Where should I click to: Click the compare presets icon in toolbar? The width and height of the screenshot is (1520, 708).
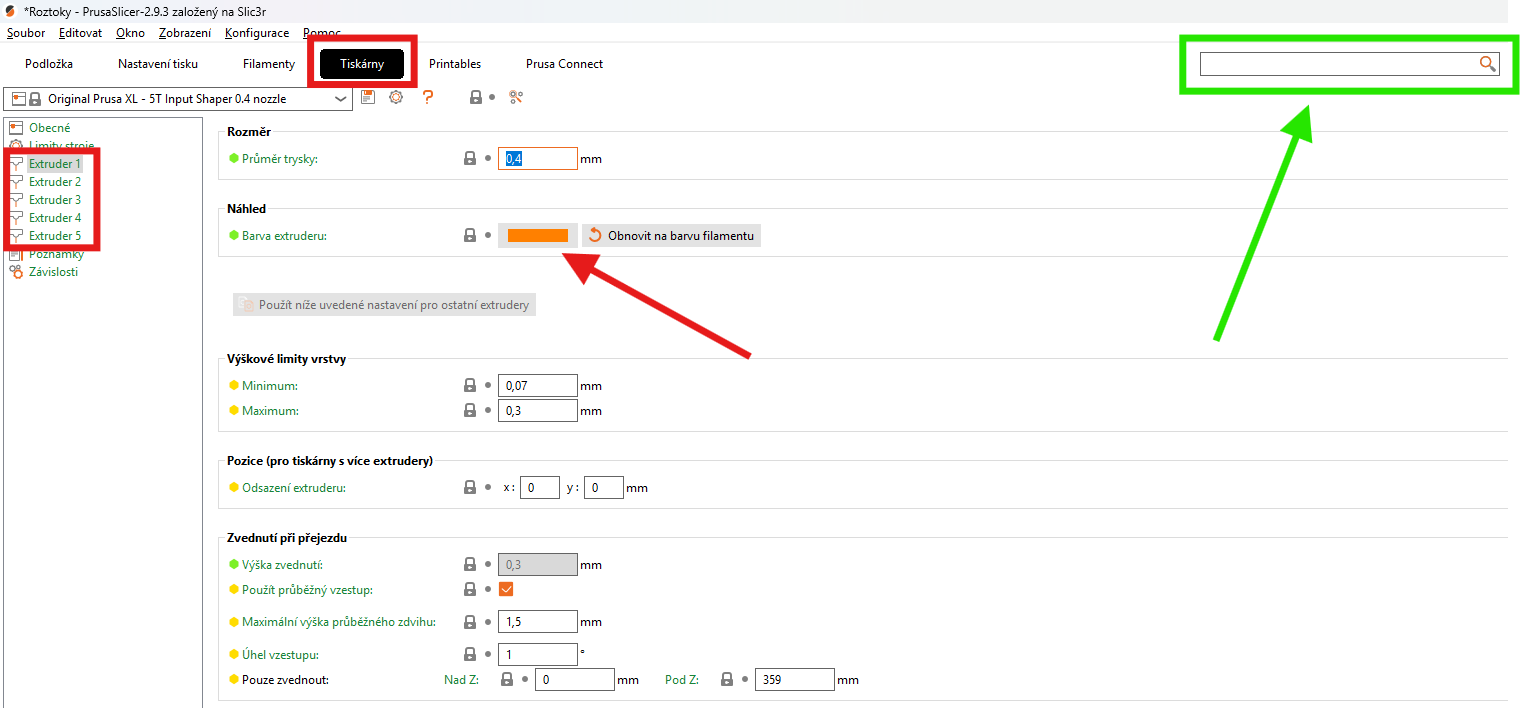coord(516,98)
